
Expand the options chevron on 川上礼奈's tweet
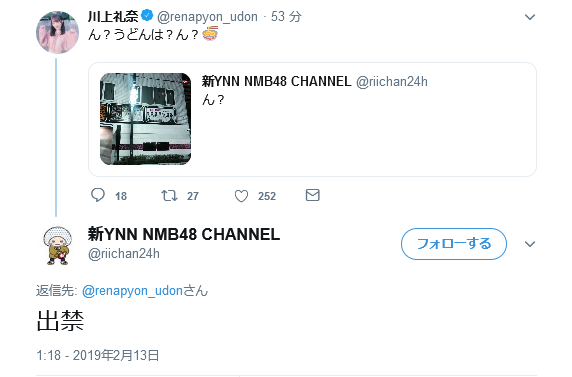click(530, 17)
